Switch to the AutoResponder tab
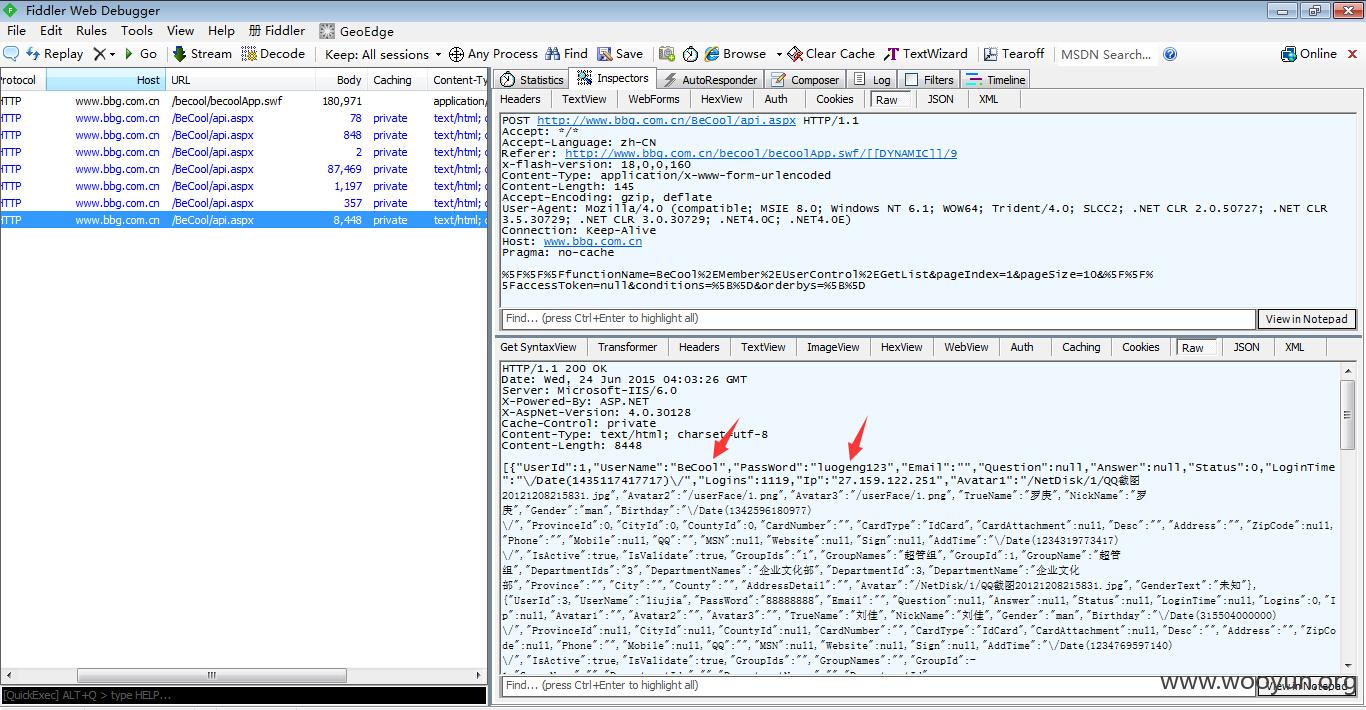Viewport: 1366px width, 710px height. 710,80
